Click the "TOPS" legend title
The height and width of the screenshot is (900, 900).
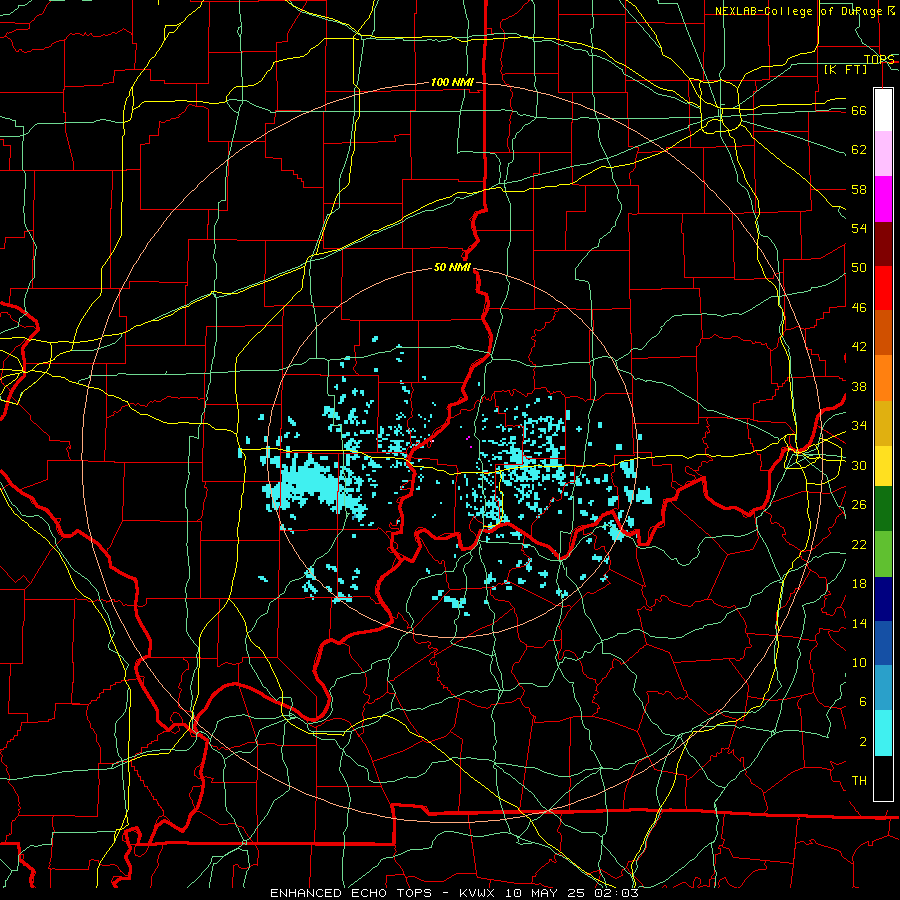[x=879, y=59]
